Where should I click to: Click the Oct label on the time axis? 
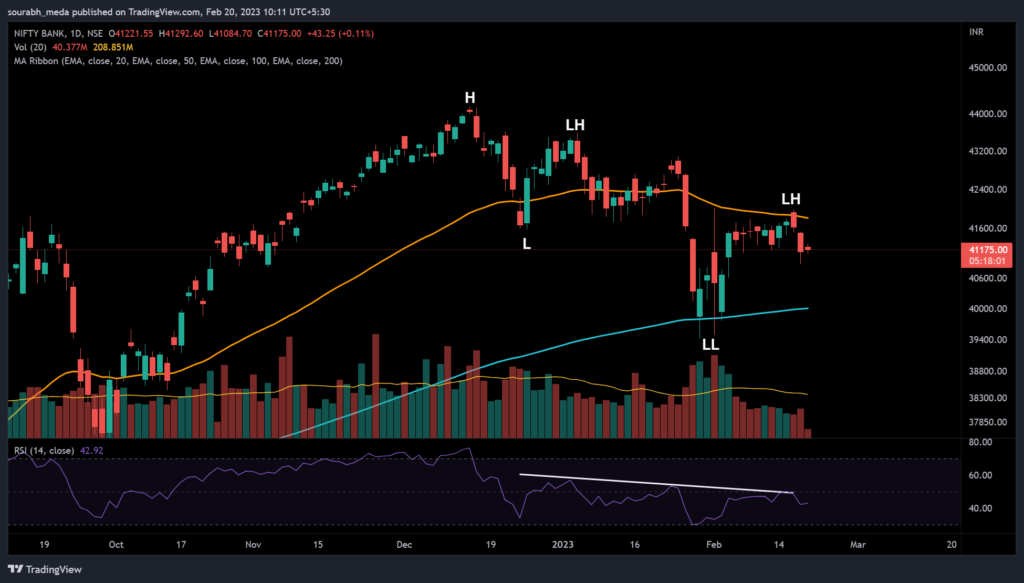click(116, 544)
